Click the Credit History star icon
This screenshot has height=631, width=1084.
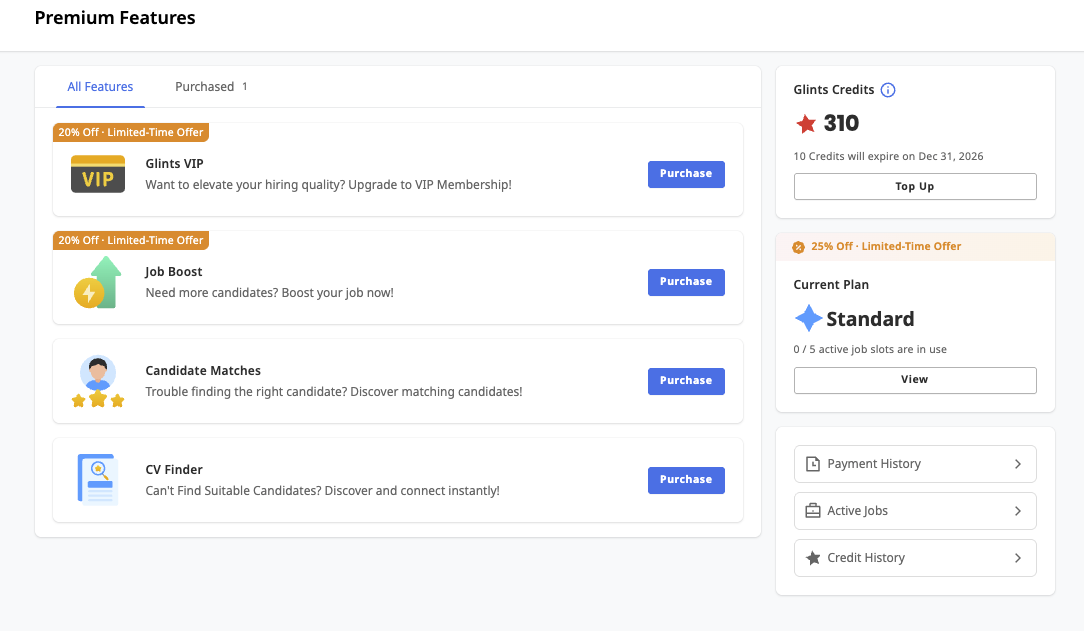pos(813,558)
